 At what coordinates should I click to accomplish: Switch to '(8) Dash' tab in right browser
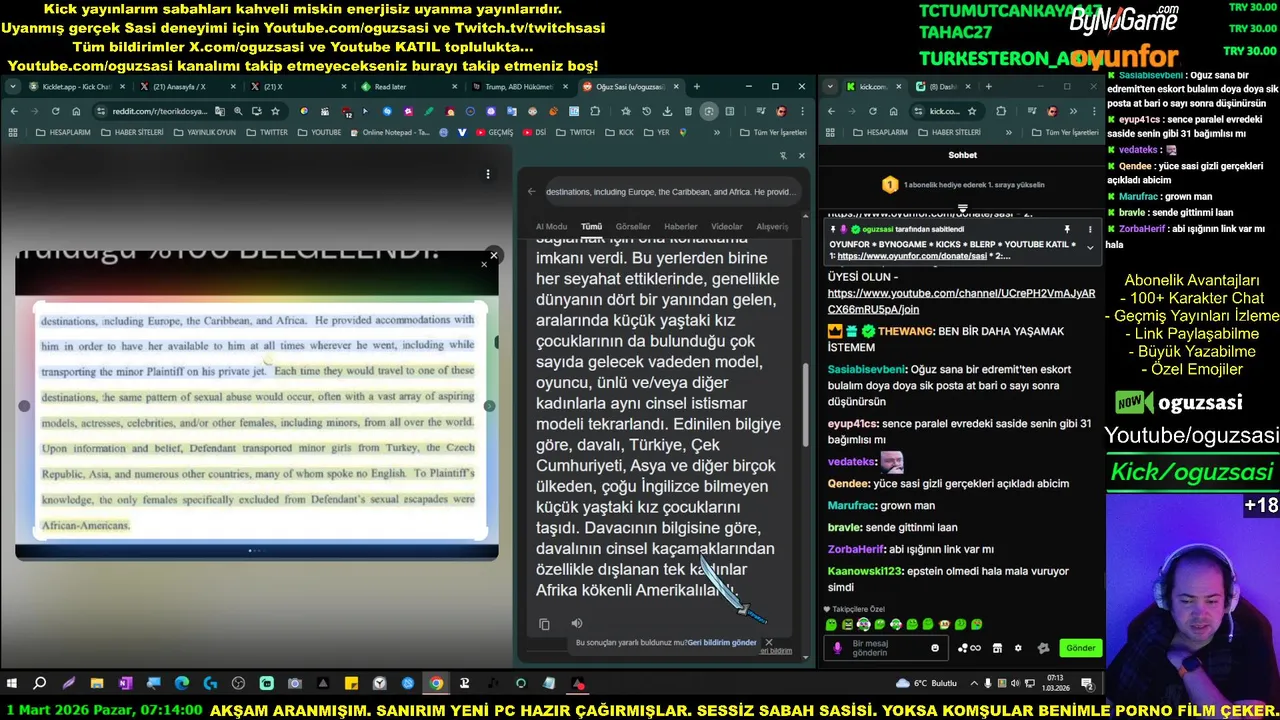[x=940, y=86]
